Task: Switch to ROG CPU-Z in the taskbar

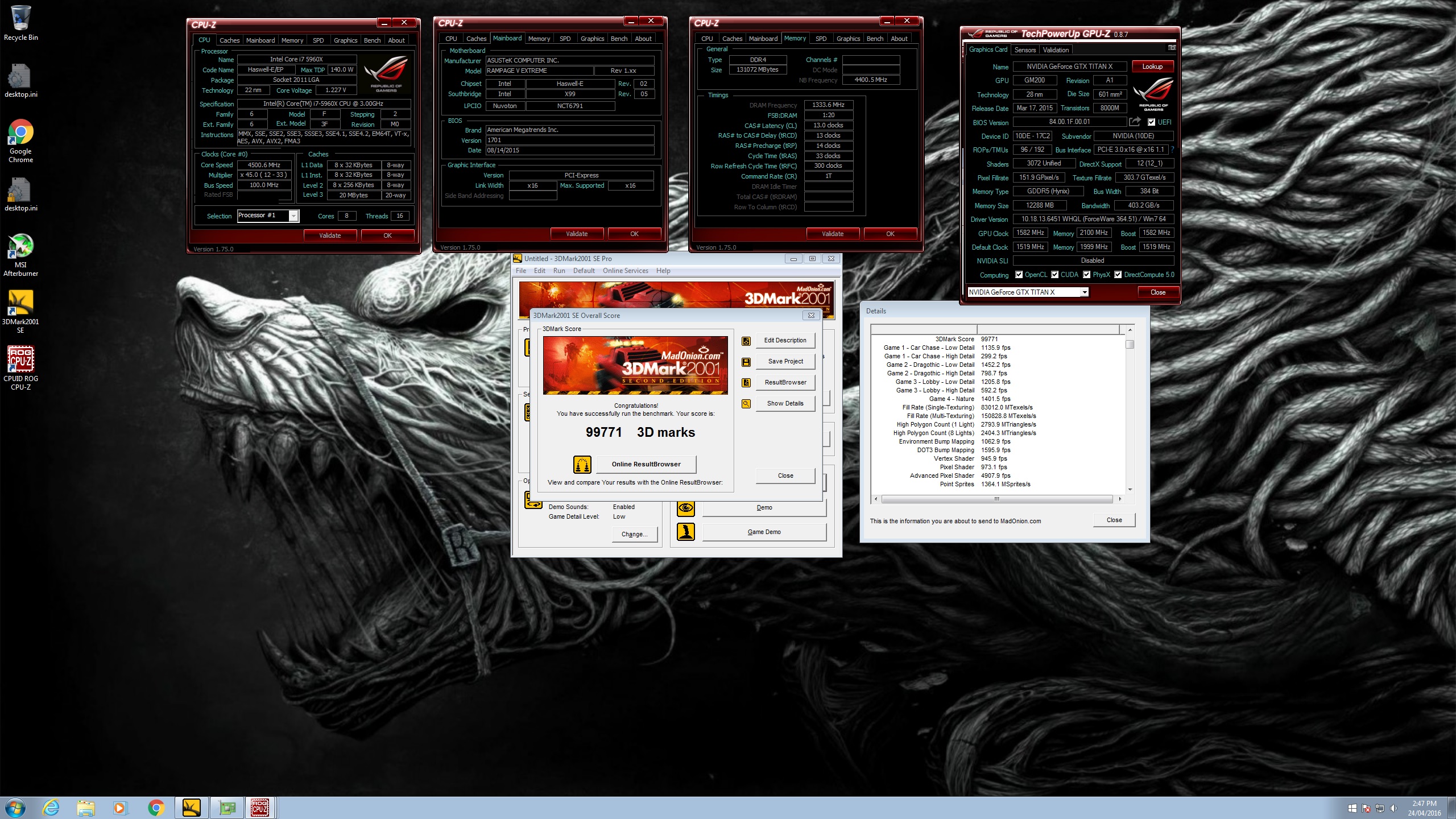Action: click(260, 808)
